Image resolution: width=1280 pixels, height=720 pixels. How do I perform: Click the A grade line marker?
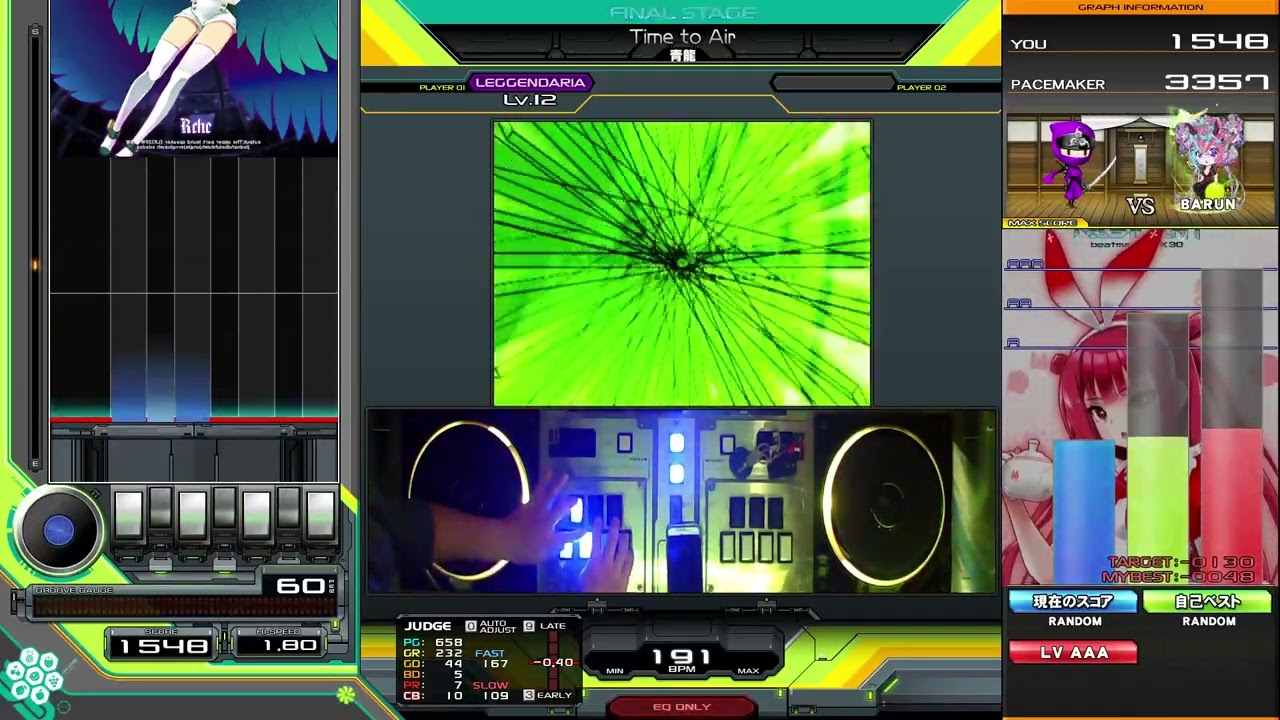pyautogui.click(x=1013, y=343)
